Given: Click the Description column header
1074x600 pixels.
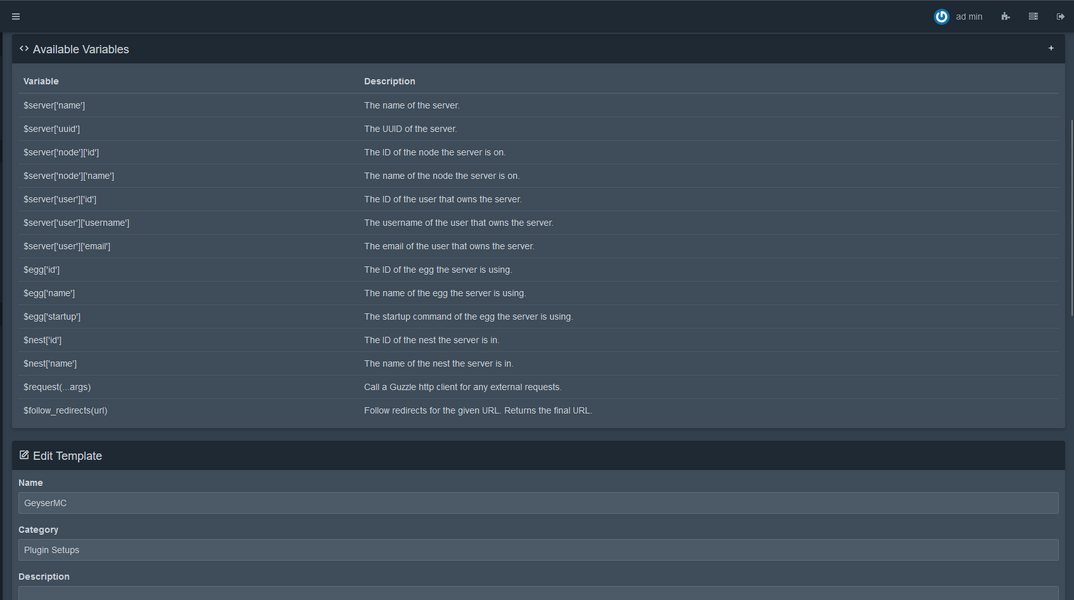Looking at the screenshot, I should tap(389, 81).
